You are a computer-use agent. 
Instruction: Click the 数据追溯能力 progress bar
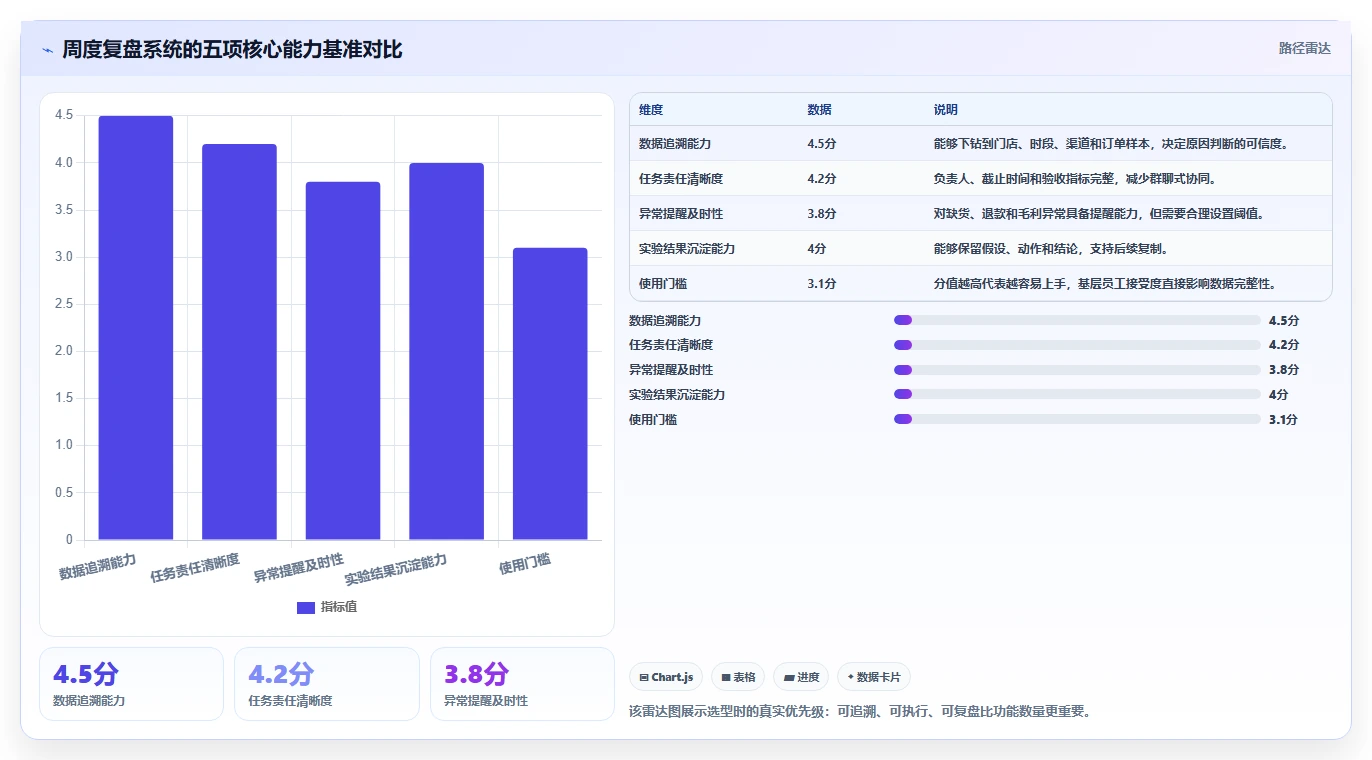click(x=1077, y=320)
